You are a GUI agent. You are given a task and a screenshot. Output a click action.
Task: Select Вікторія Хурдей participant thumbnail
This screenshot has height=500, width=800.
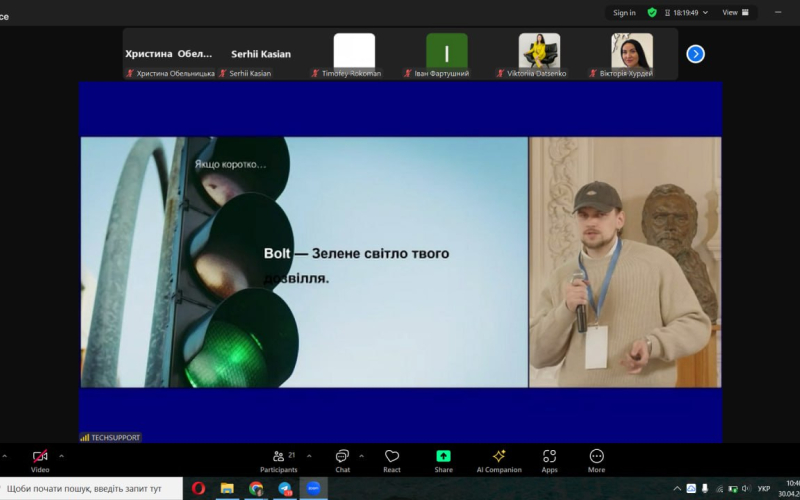tap(632, 54)
